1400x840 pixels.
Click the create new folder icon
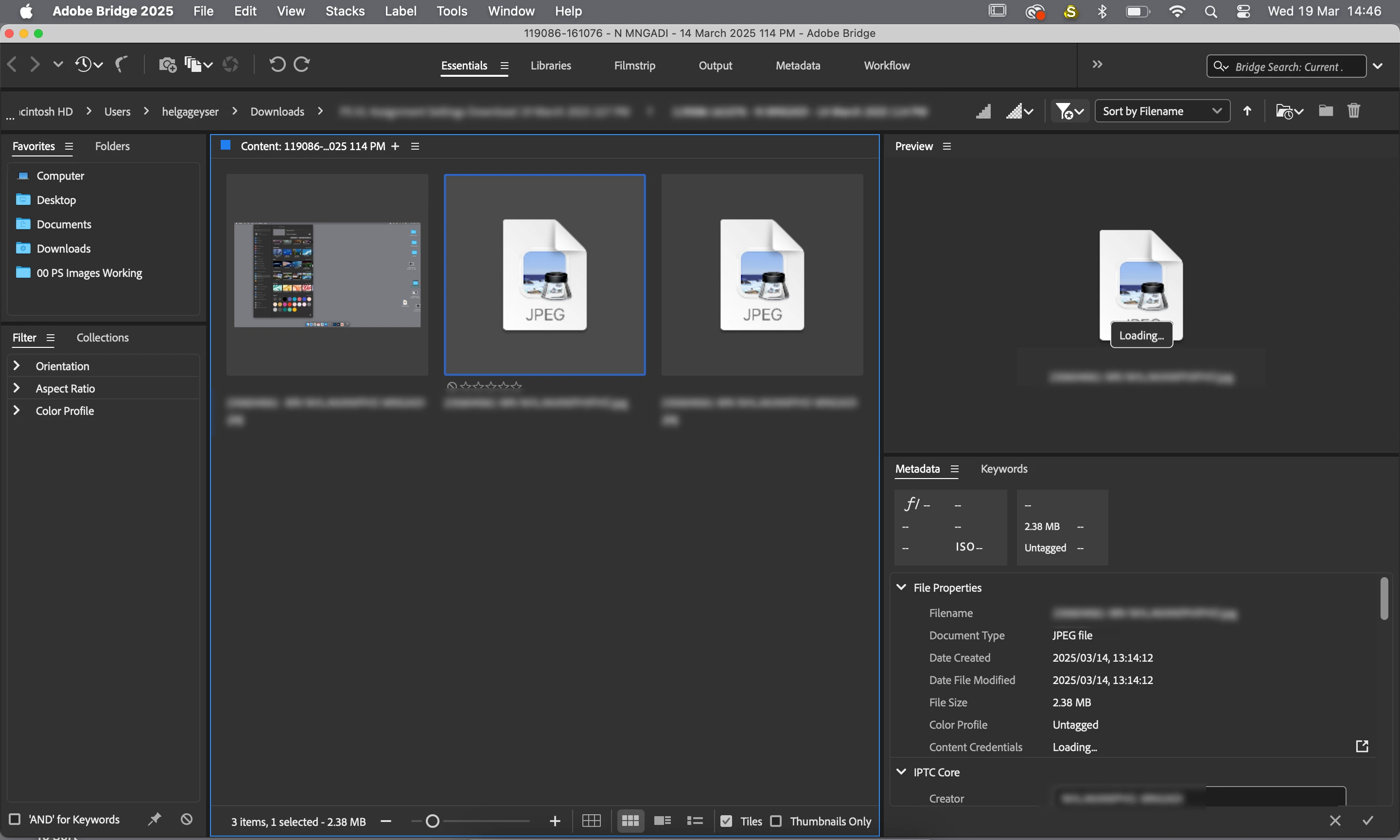(1325, 111)
